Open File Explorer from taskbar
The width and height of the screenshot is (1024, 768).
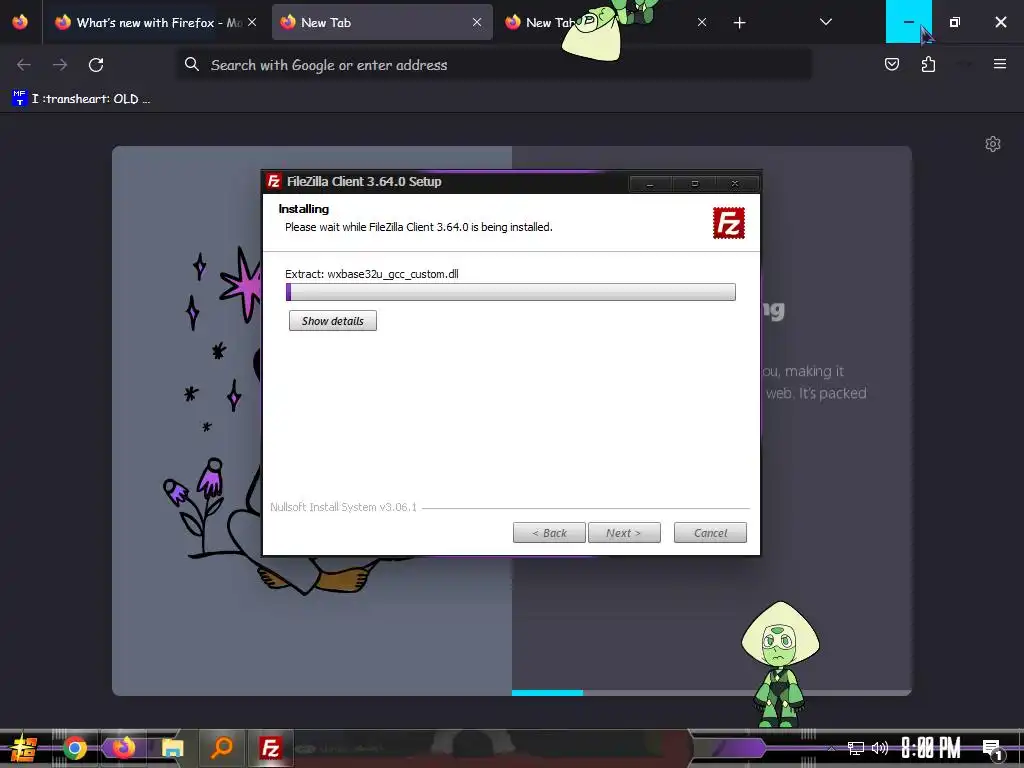coord(172,748)
